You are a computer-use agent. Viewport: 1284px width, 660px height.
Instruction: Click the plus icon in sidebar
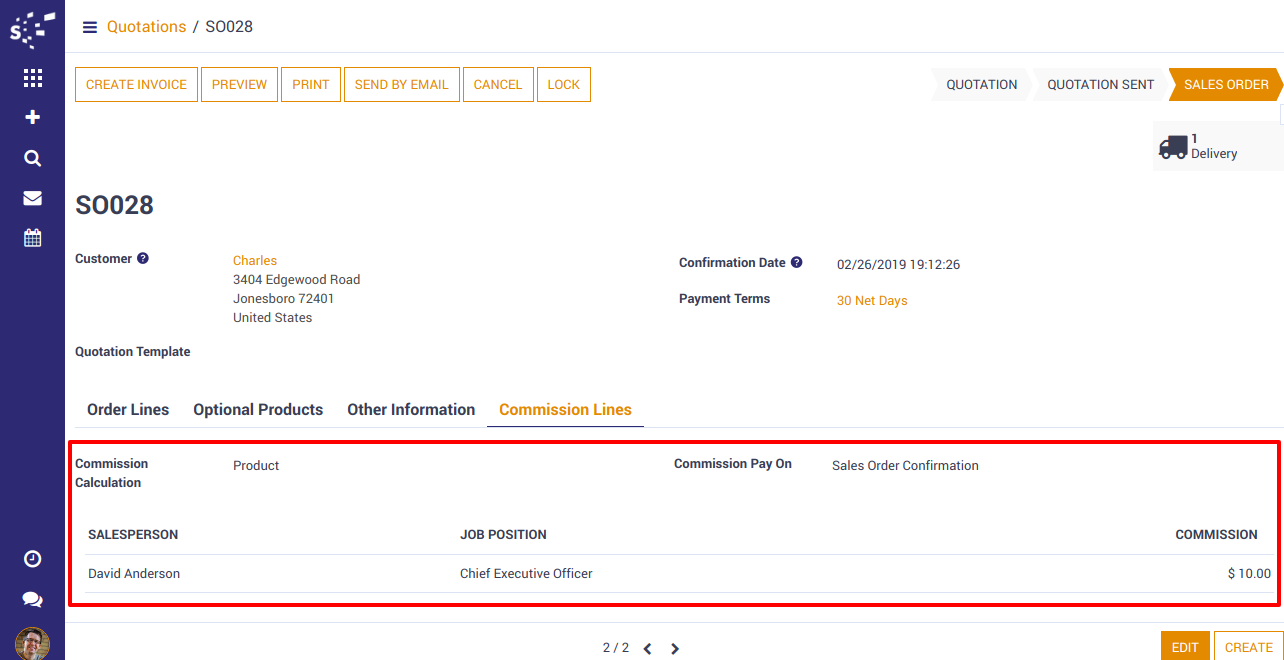[x=32, y=117]
